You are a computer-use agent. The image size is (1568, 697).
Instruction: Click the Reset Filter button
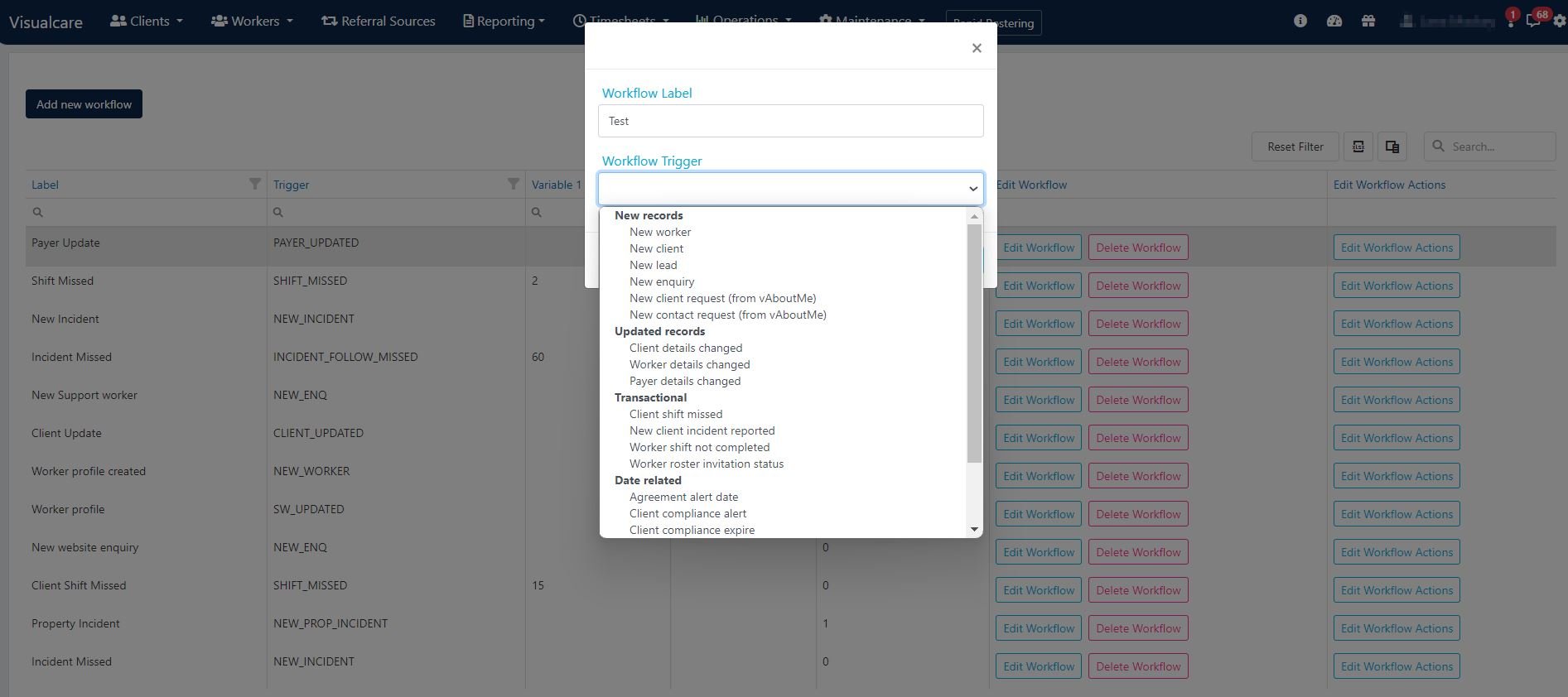click(x=1295, y=147)
